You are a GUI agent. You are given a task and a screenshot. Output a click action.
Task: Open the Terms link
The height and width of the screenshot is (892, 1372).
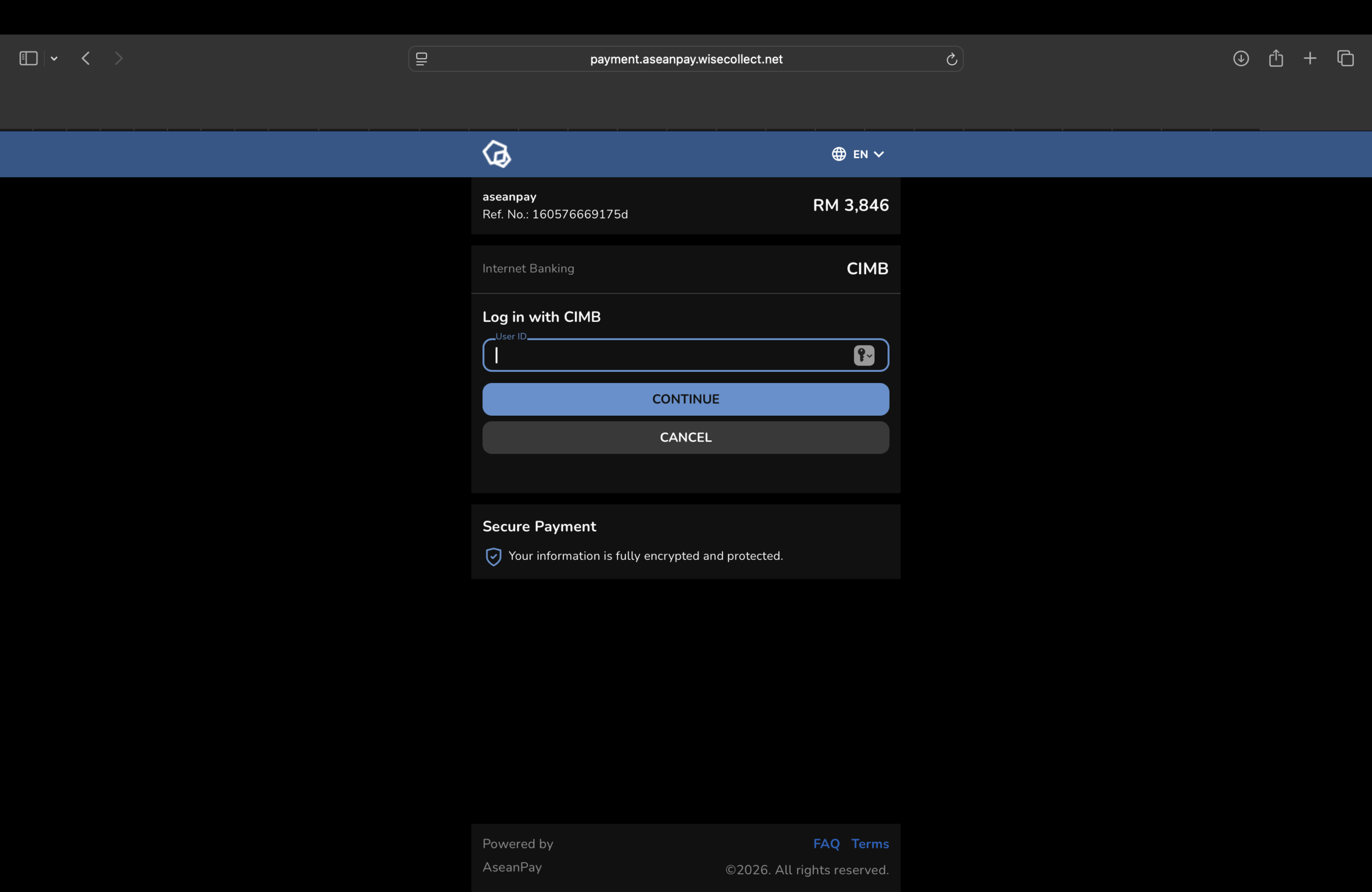869,844
